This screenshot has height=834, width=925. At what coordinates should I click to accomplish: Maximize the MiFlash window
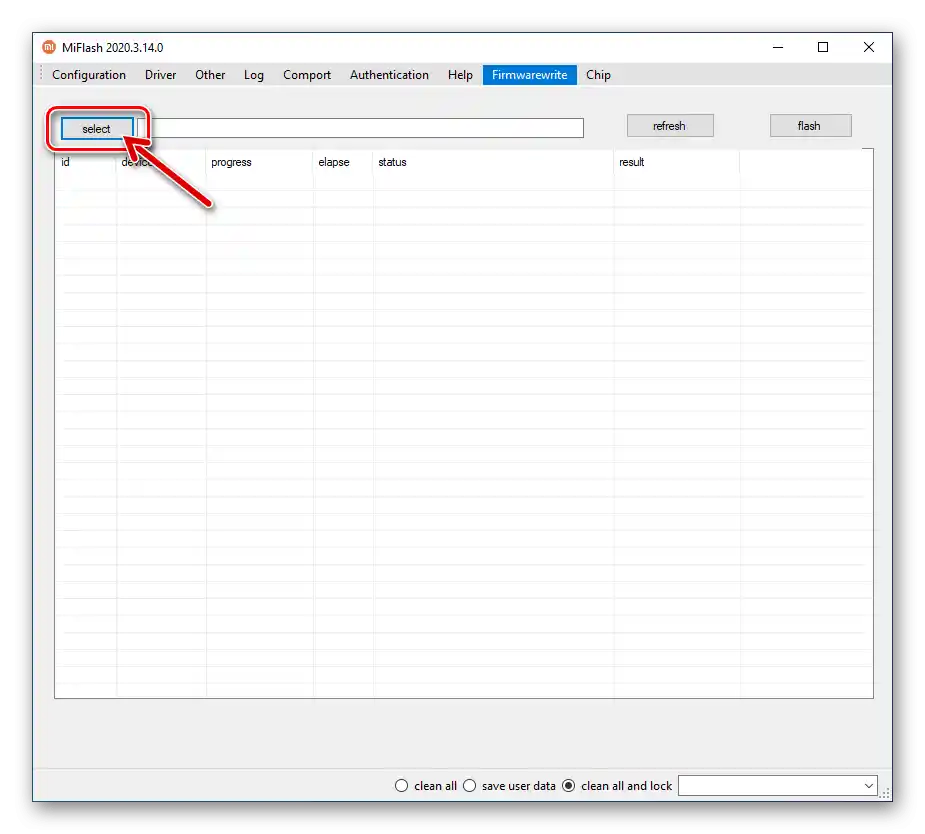(x=823, y=47)
